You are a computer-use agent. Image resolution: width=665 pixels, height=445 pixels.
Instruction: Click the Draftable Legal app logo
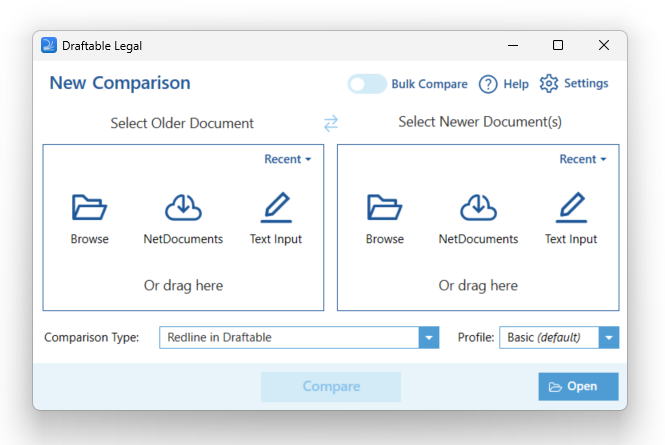tap(49, 45)
